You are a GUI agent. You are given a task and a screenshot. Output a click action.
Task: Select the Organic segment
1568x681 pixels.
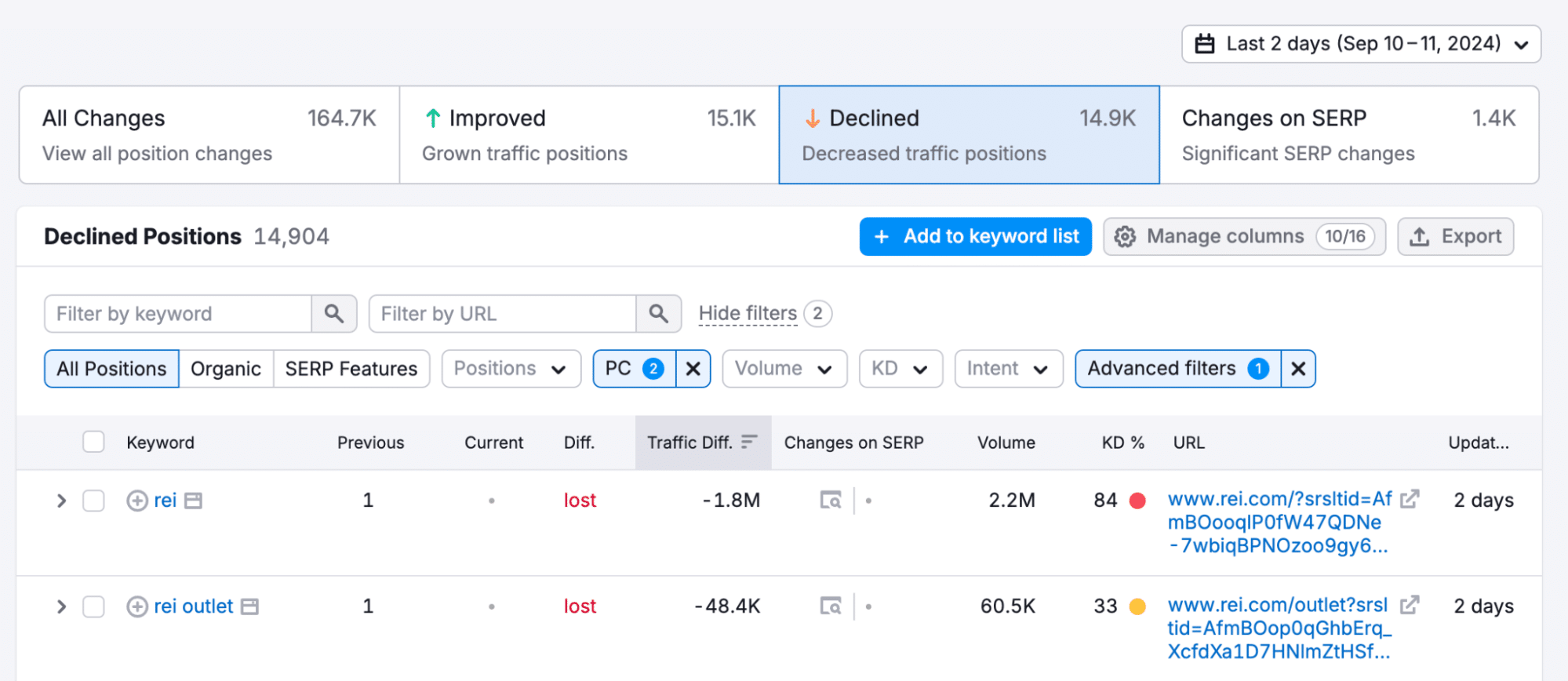(226, 369)
